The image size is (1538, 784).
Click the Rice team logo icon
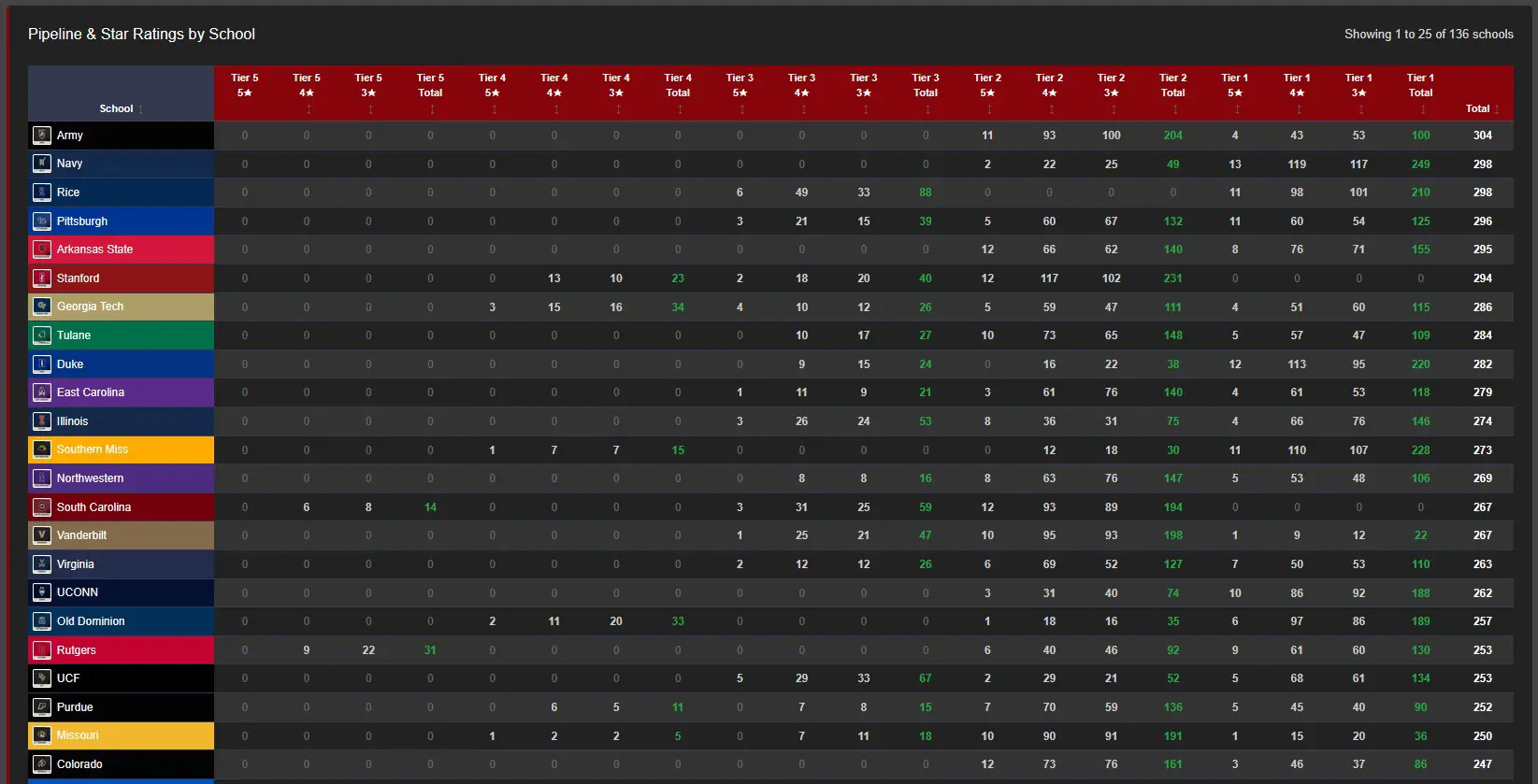click(x=42, y=192)
